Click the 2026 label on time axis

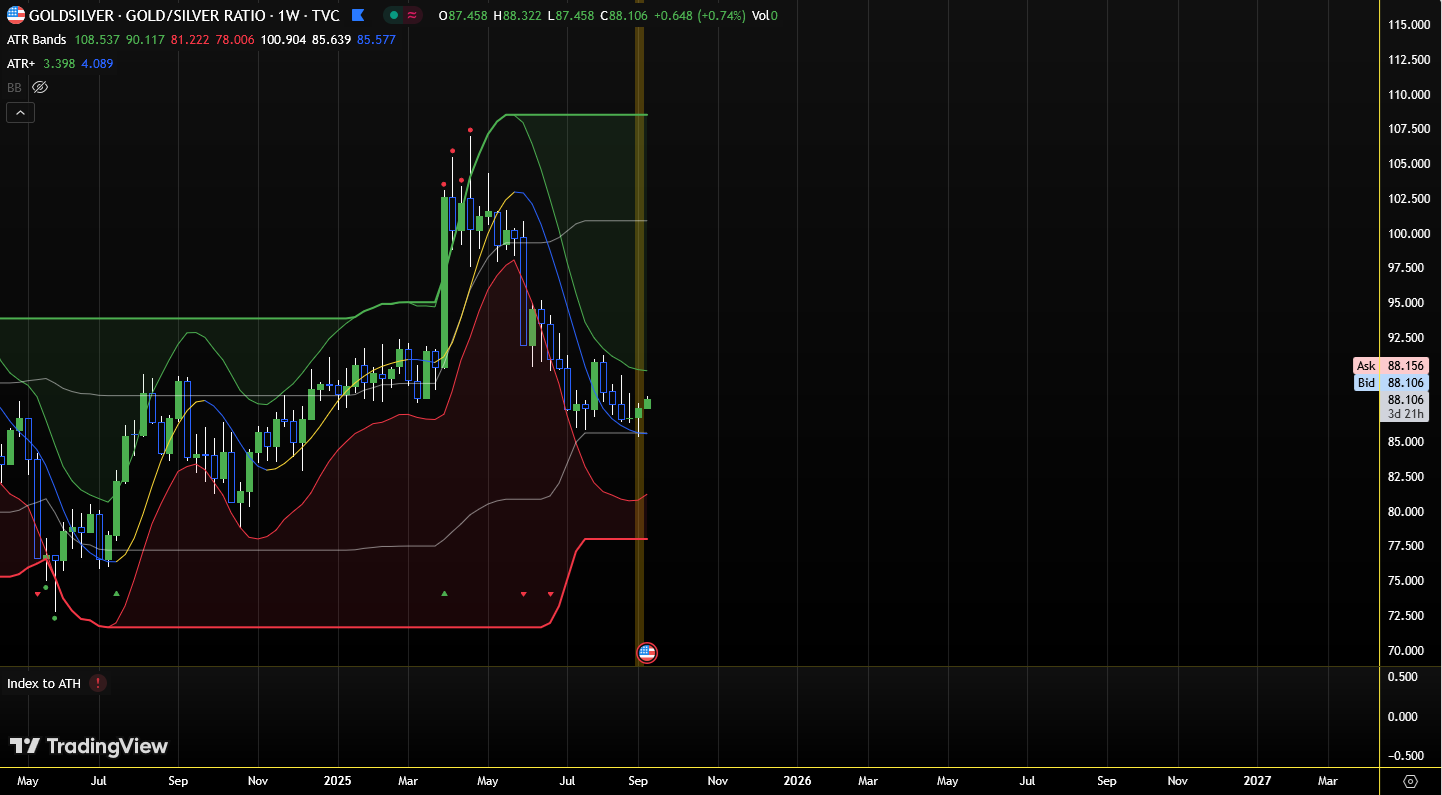(797, 780)
